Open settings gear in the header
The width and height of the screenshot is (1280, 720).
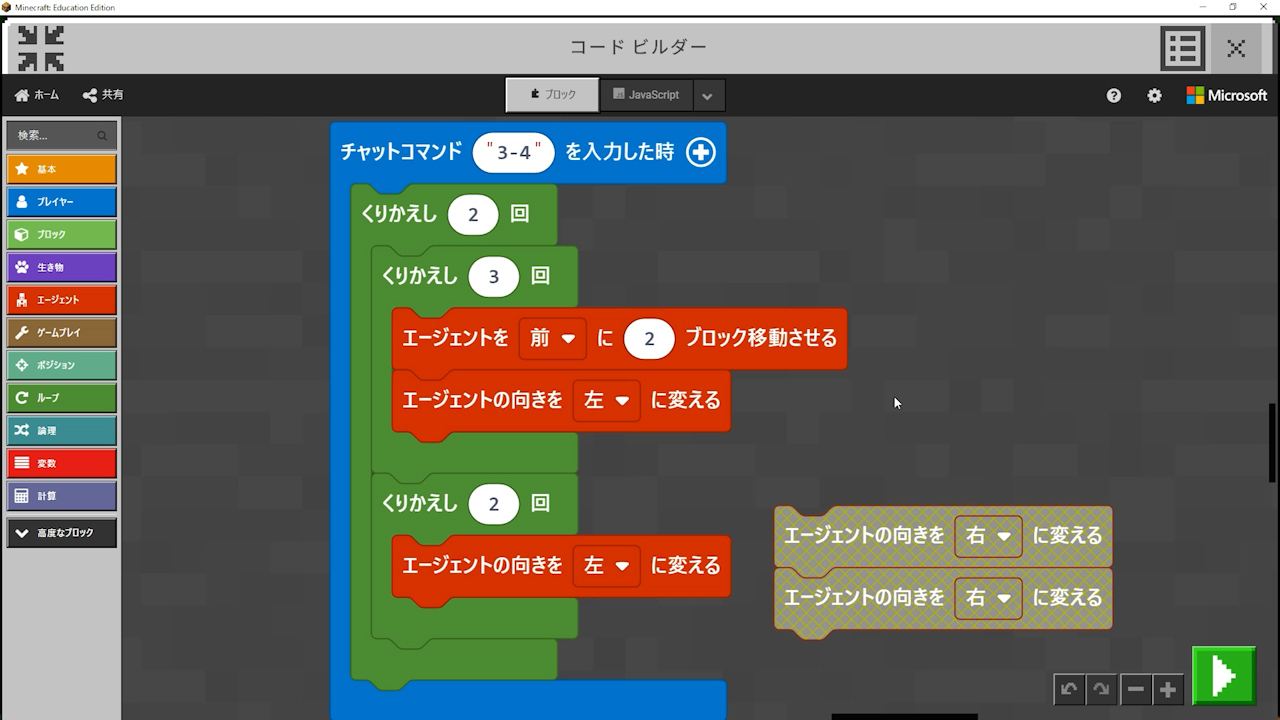tap(1155, 95)
